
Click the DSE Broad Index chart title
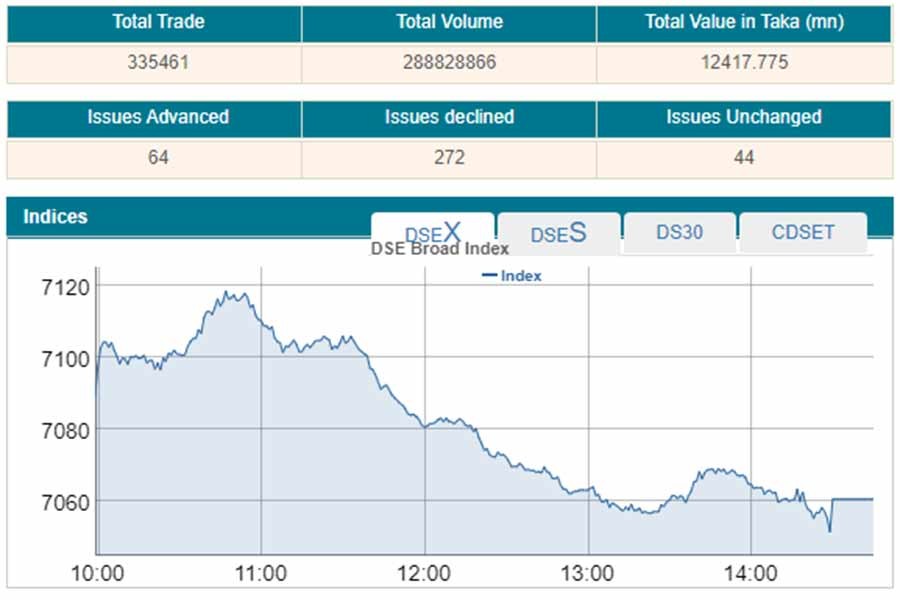[x=440, y=249]
